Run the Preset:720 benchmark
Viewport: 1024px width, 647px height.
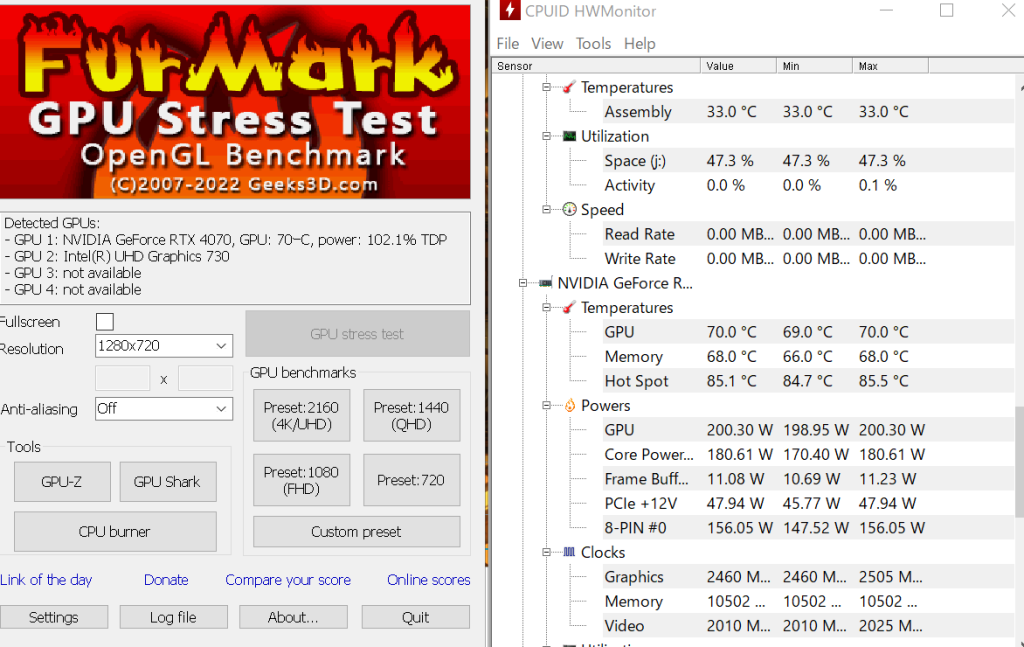(411, 481)
